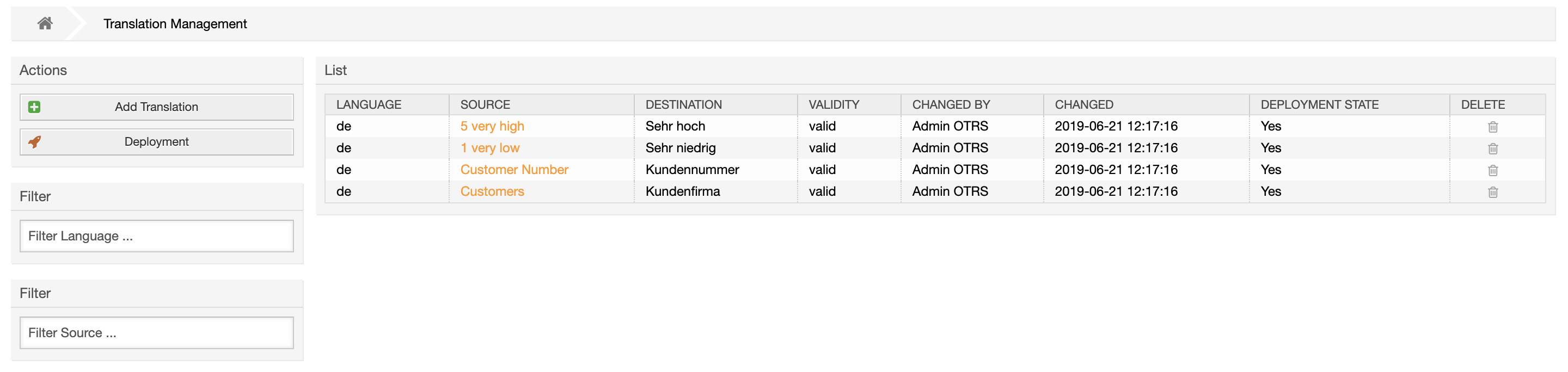
Task: Click the green plus Add Translation icon
Action: pos(35,107)
